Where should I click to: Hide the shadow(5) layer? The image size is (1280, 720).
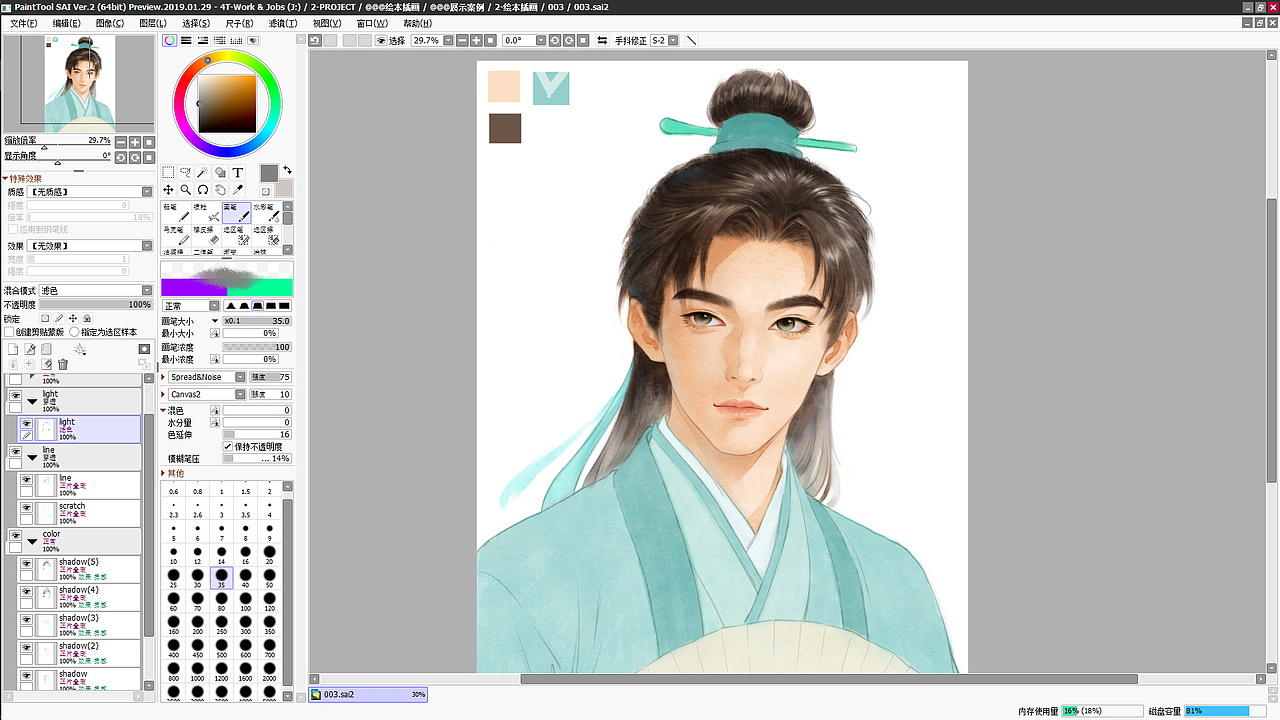pos(27,563)
